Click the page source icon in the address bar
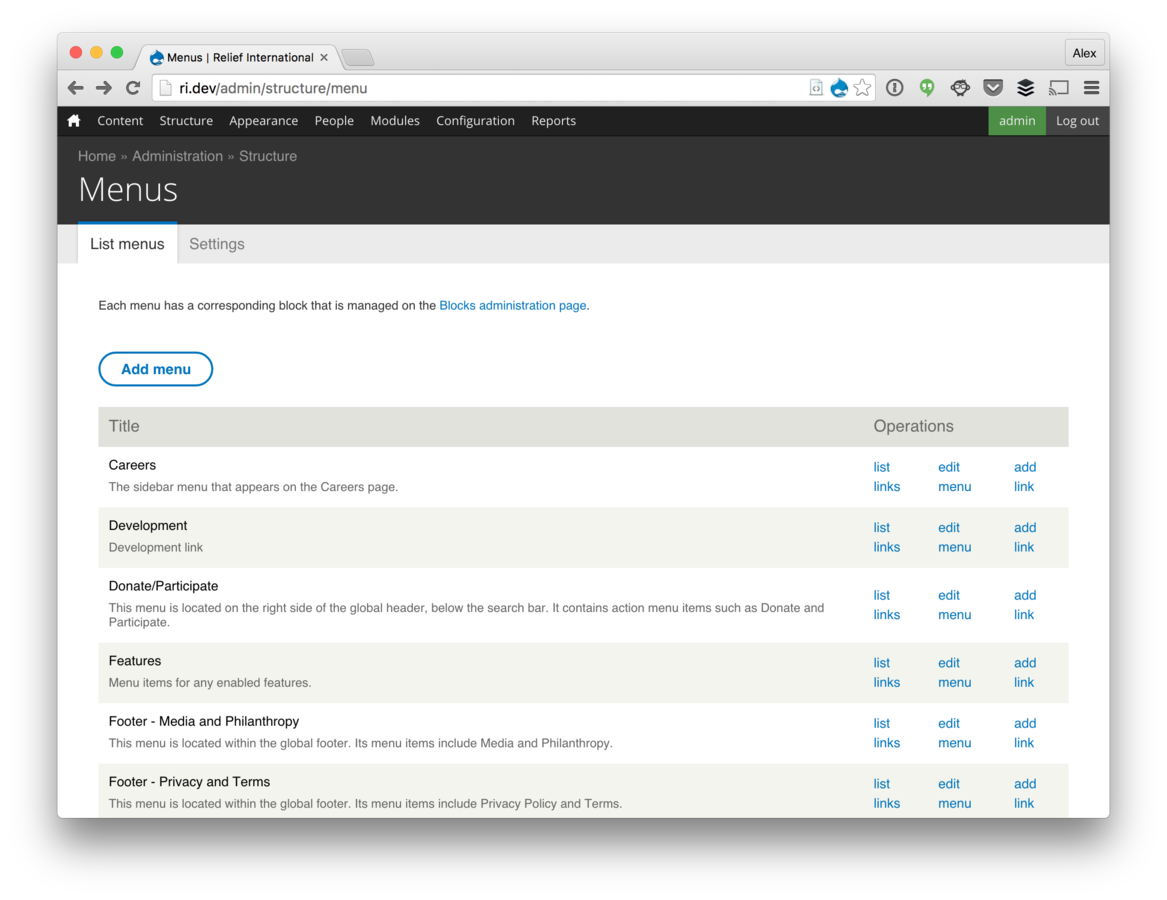 [816, 88]
